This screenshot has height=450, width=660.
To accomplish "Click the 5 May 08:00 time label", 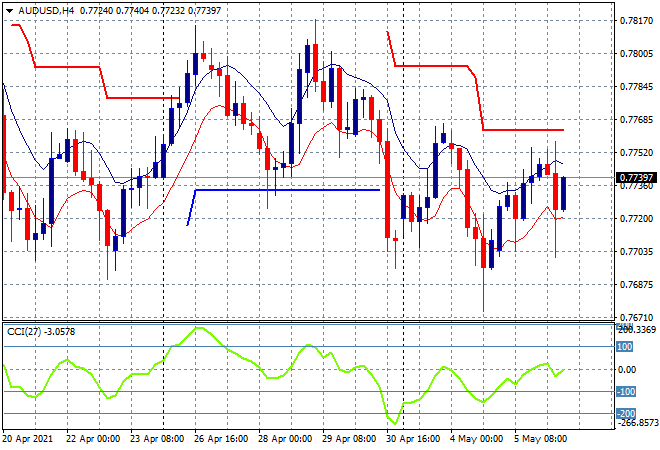I will click(540, 439).
